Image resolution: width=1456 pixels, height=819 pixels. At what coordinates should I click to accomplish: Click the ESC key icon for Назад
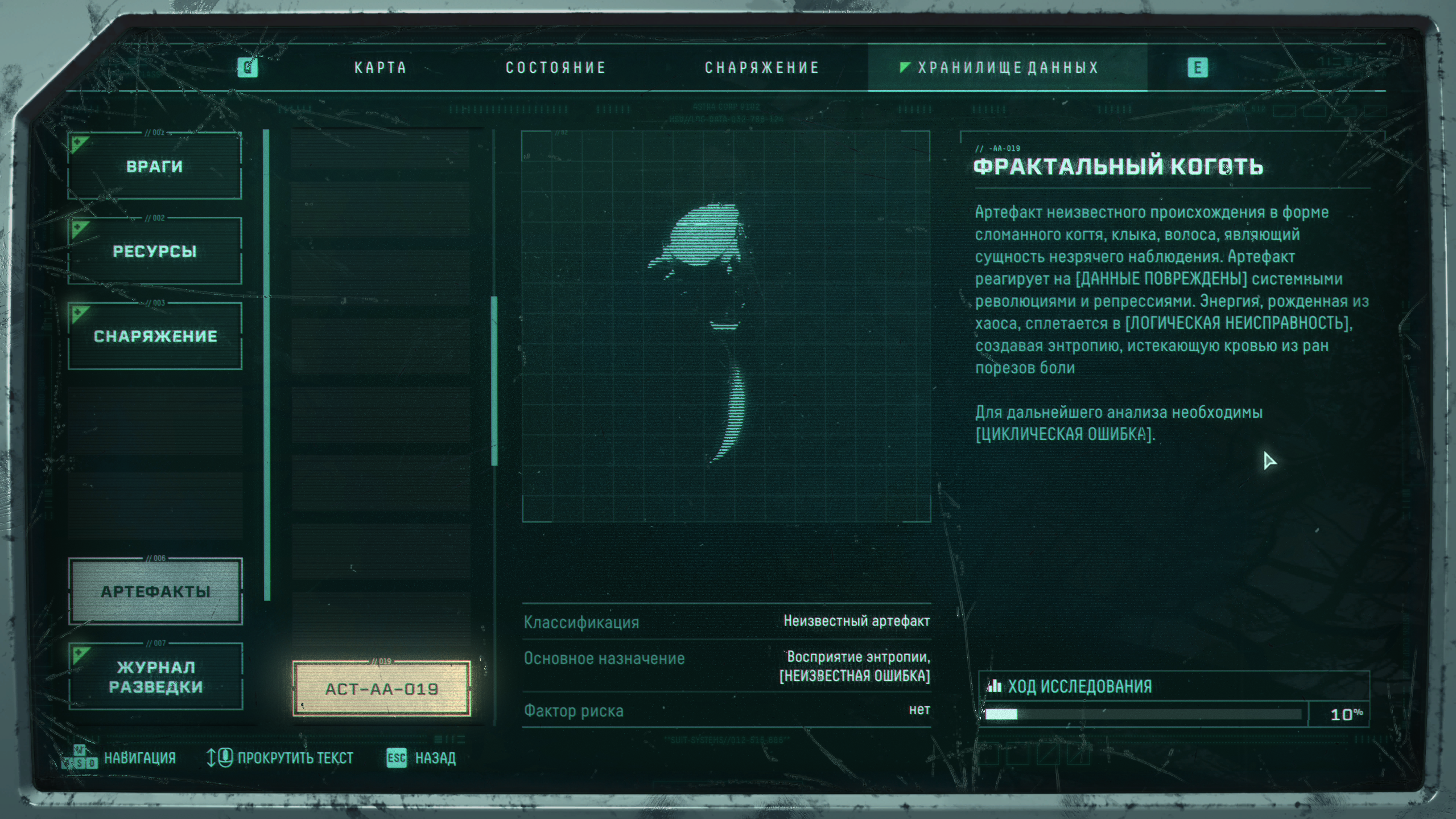[x=397, y=758]
